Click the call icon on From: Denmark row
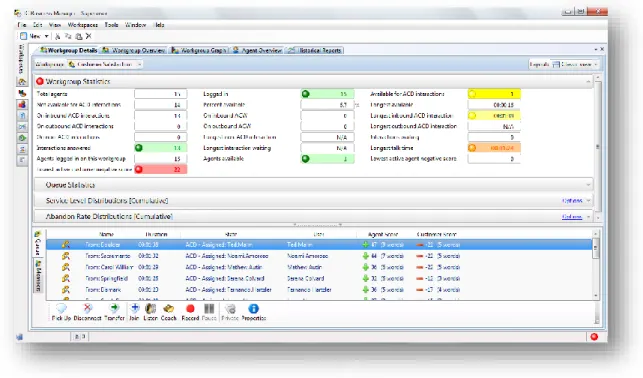 pos(66,289)
